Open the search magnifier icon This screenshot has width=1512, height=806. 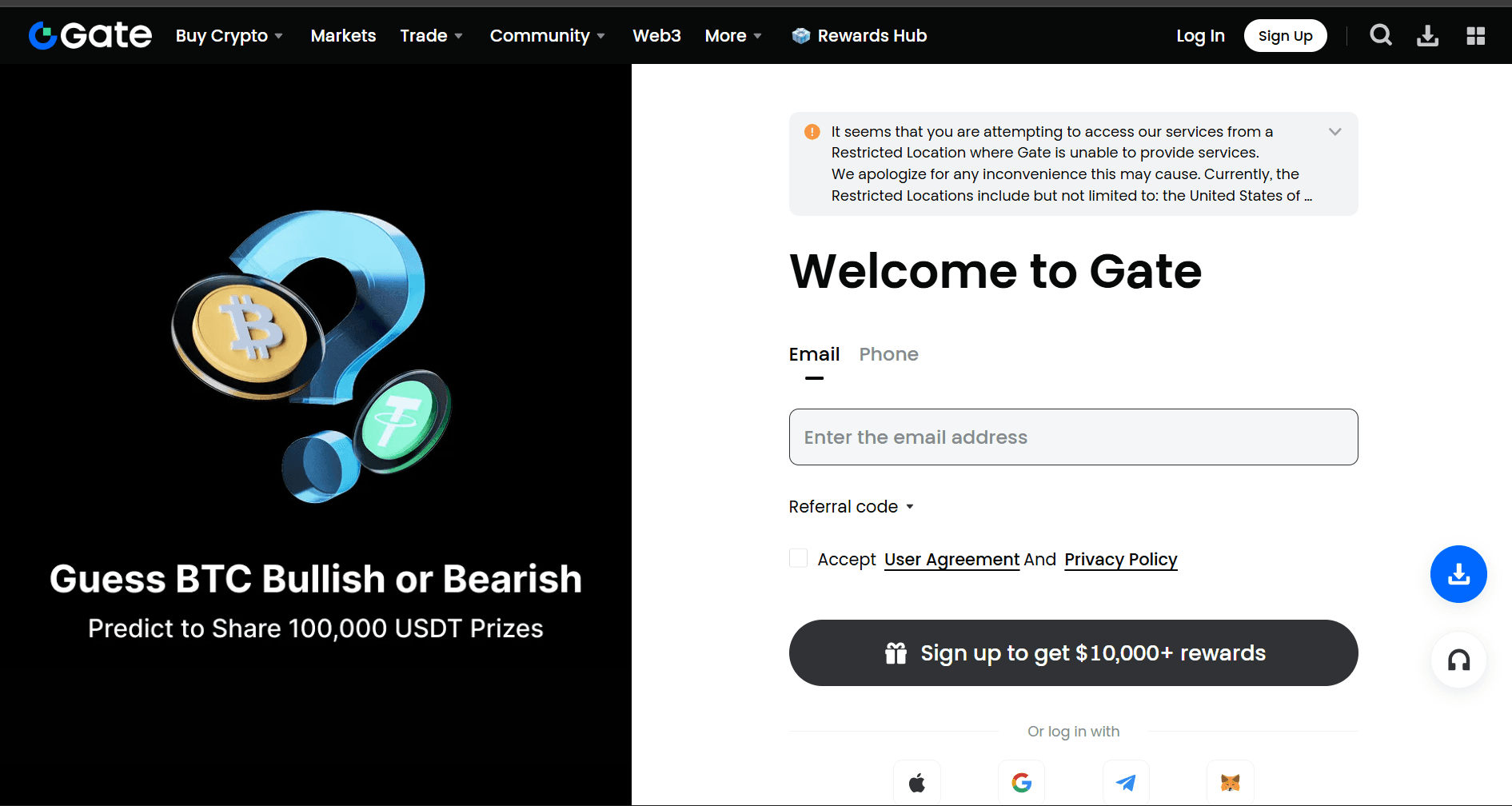1380,35
